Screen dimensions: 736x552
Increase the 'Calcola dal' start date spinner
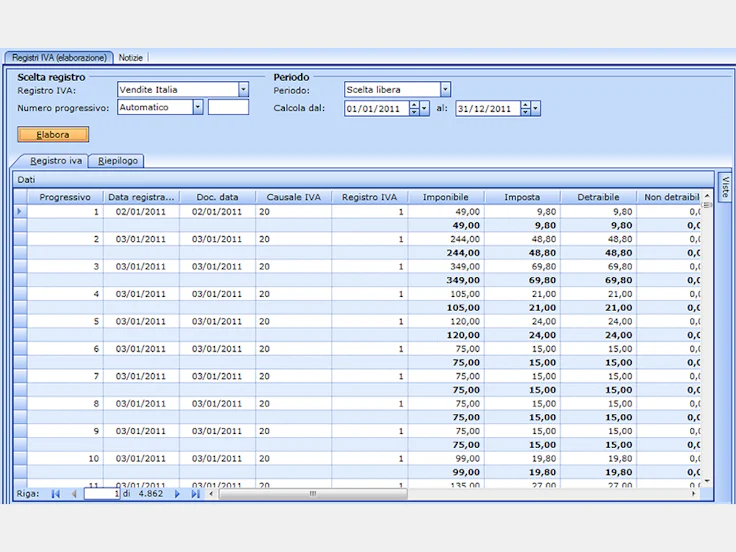coord(414,105)
